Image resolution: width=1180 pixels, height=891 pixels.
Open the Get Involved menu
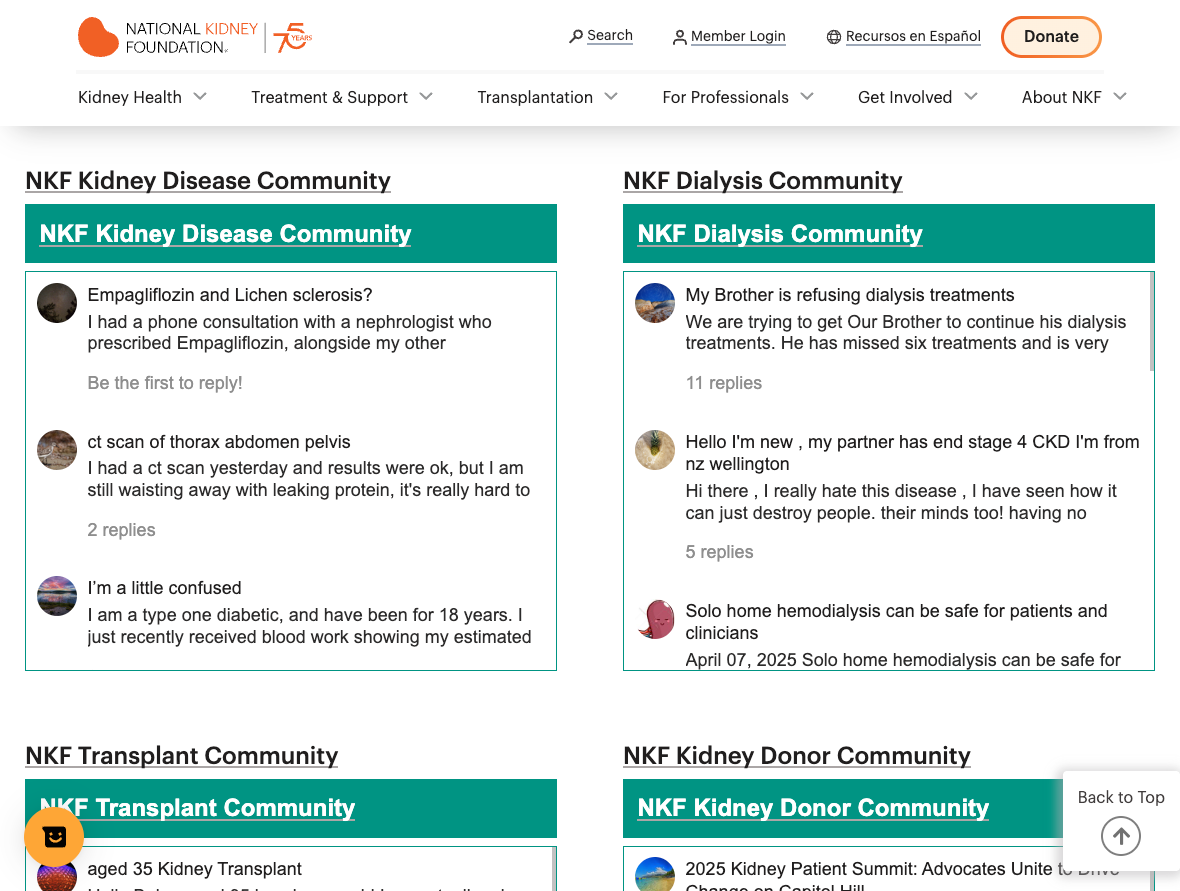pyautogui.click(x=905, y=97)
